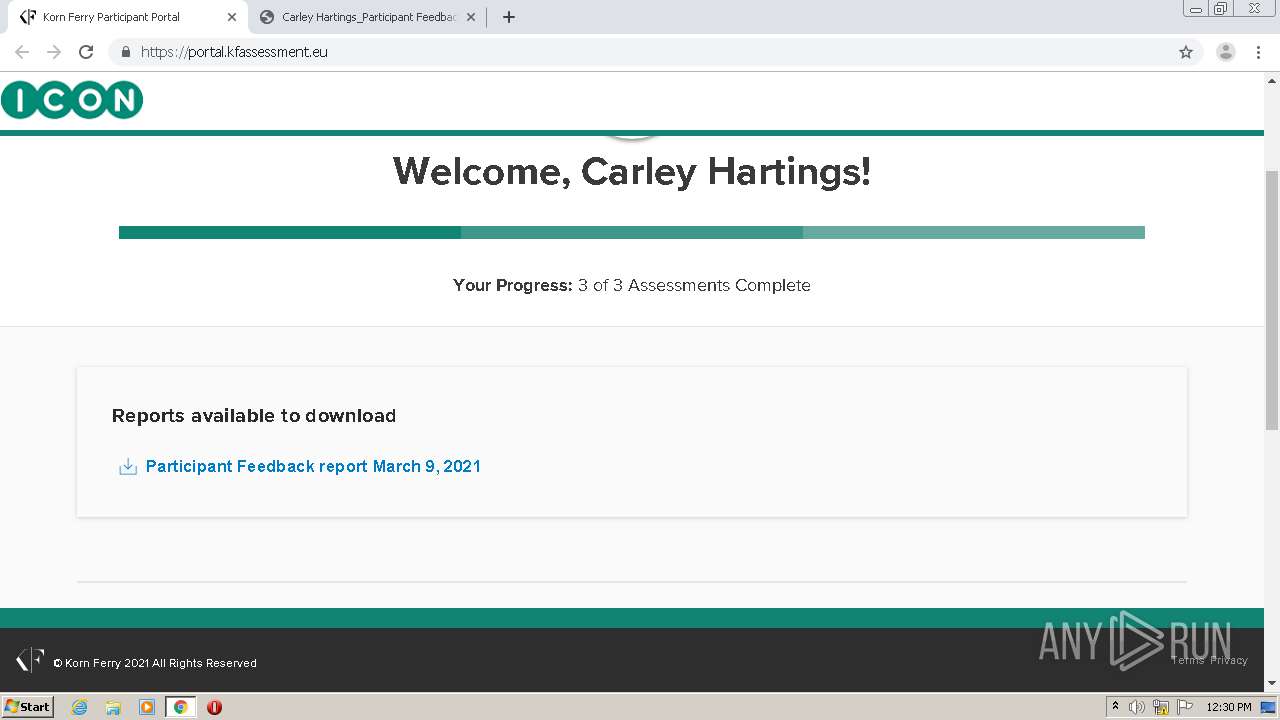Click the address bar showing portal.kfassessment.eu
The image size is (1280, 720).
click(655, 52)
